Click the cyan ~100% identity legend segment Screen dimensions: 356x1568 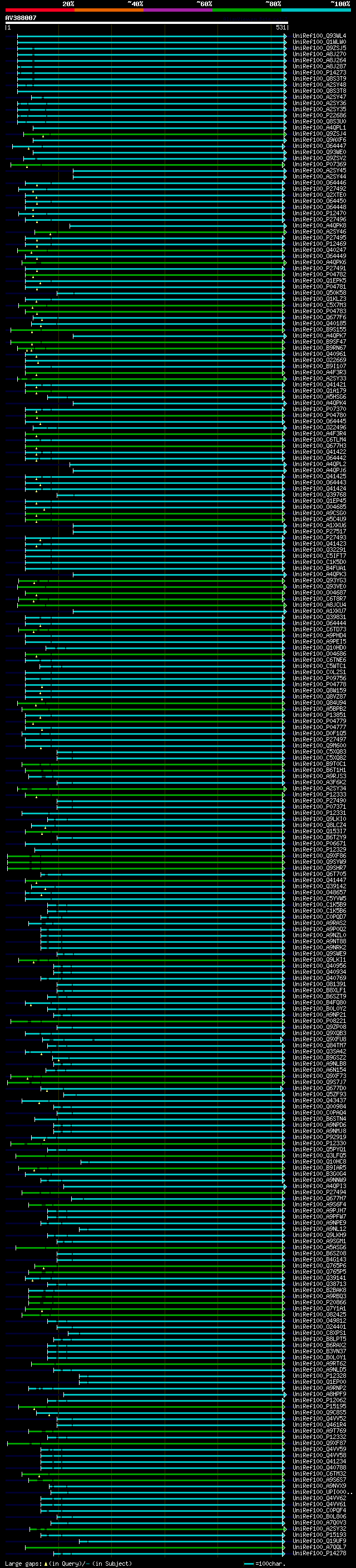click(317, 10)
